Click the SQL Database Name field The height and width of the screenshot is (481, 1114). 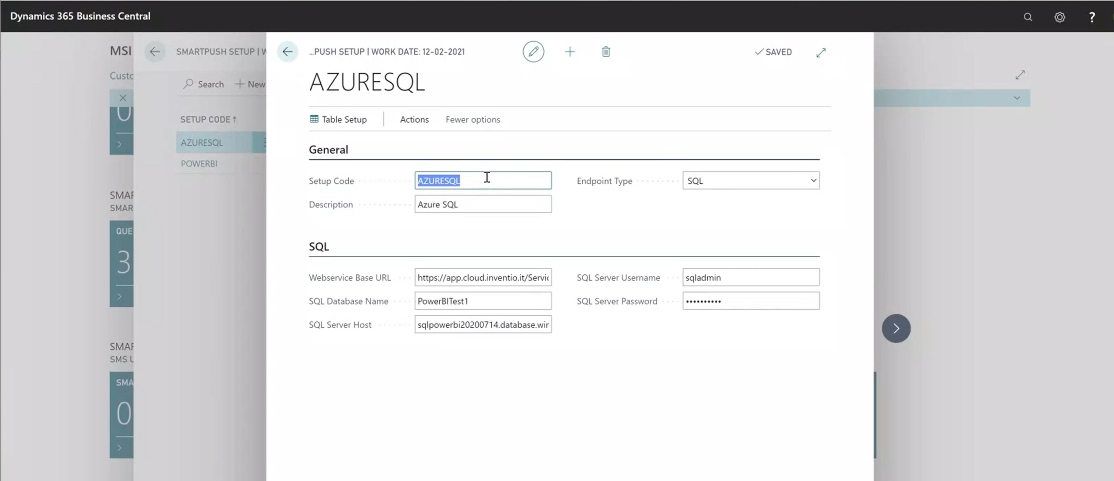tap(483, 301)
